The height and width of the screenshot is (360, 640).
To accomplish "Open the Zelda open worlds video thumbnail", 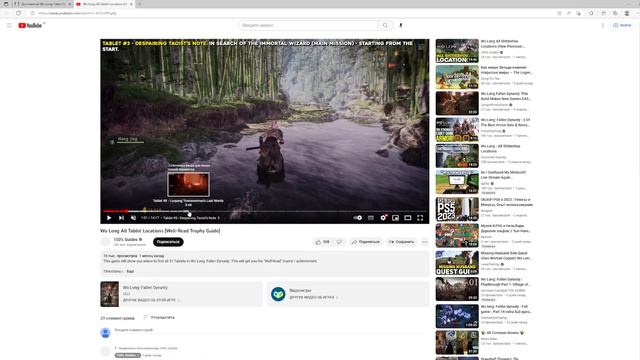I will (x=457, y=77).
